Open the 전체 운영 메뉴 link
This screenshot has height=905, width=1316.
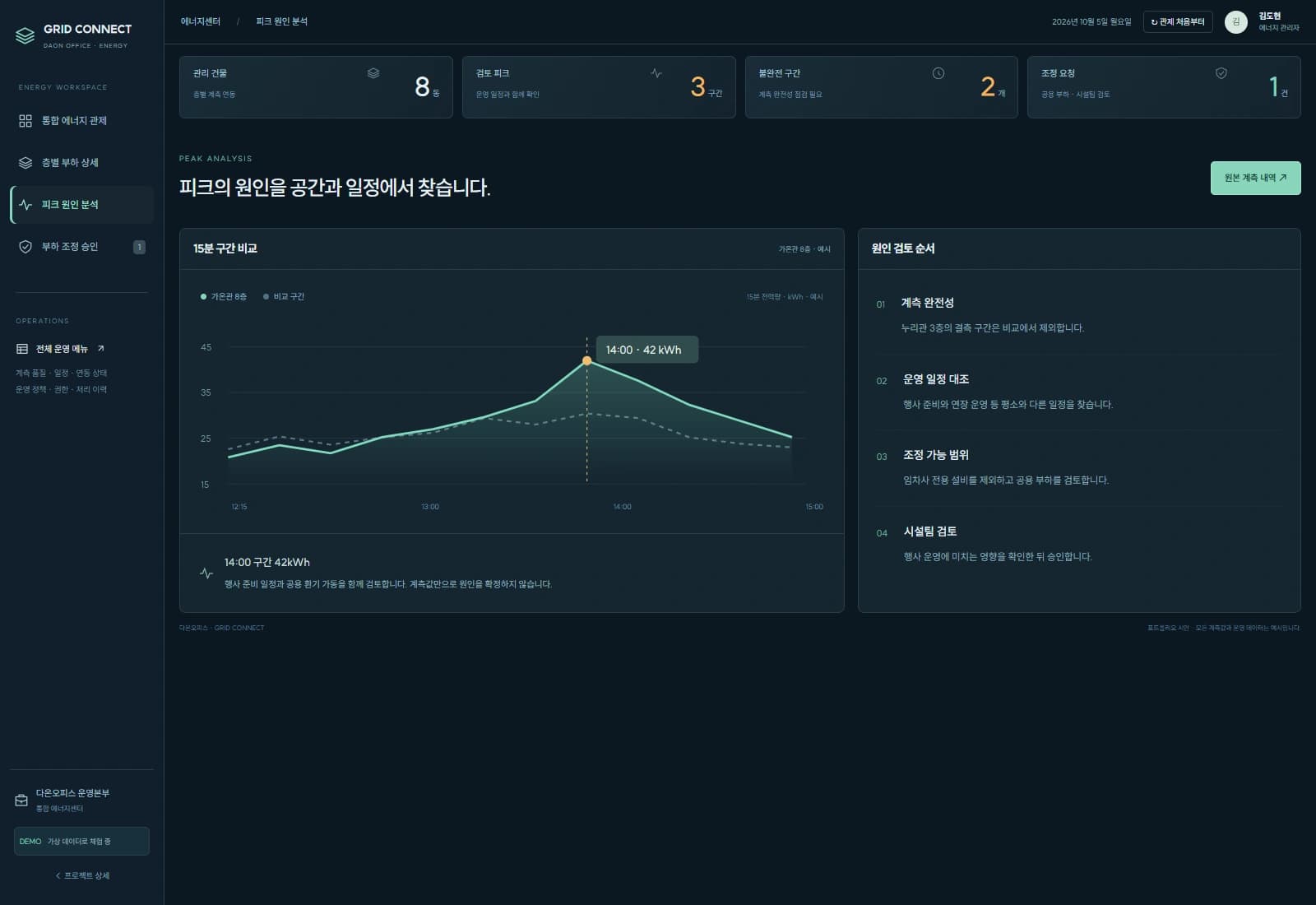point(62,349)
